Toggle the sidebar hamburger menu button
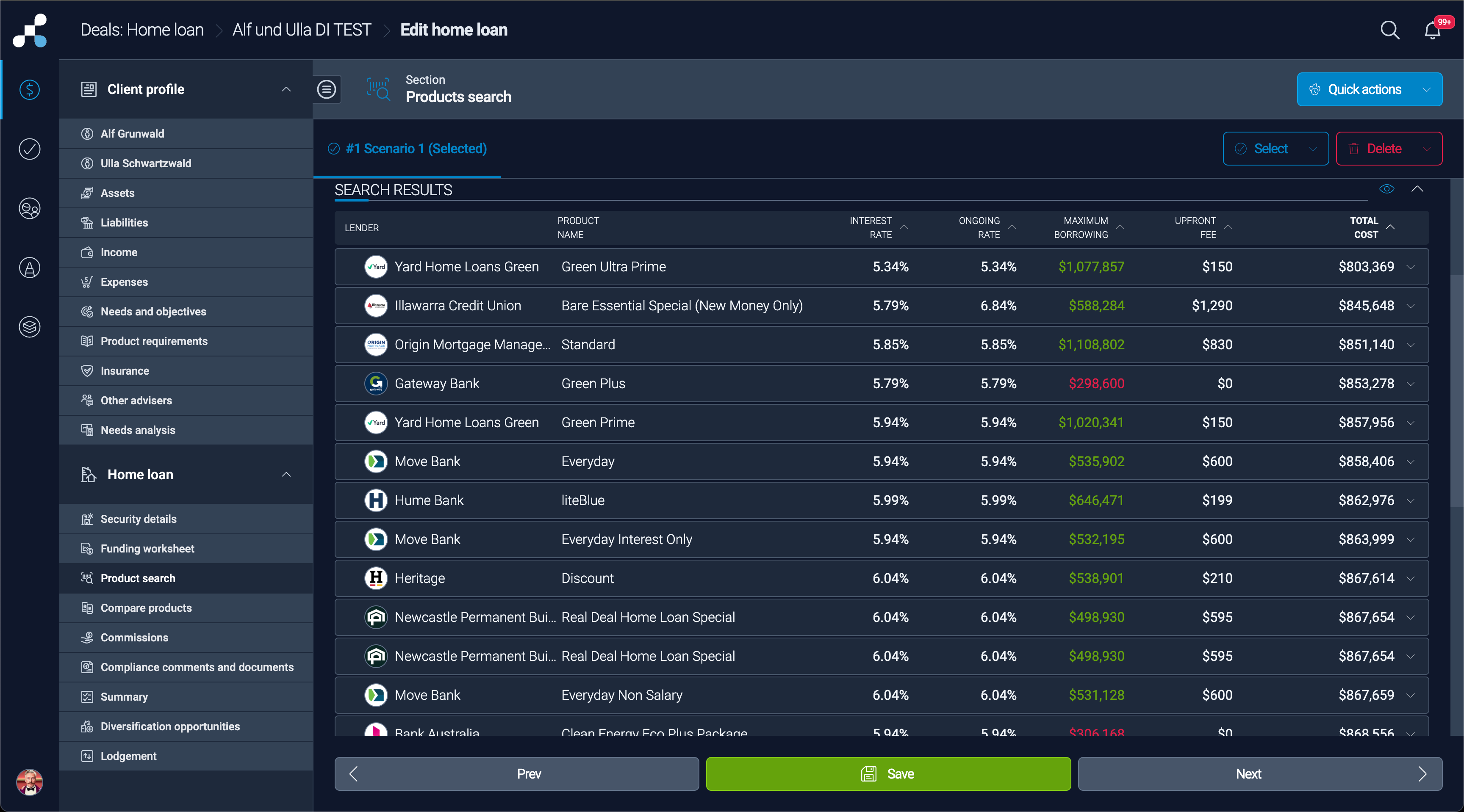The image size is (1464, 812). 326,89
